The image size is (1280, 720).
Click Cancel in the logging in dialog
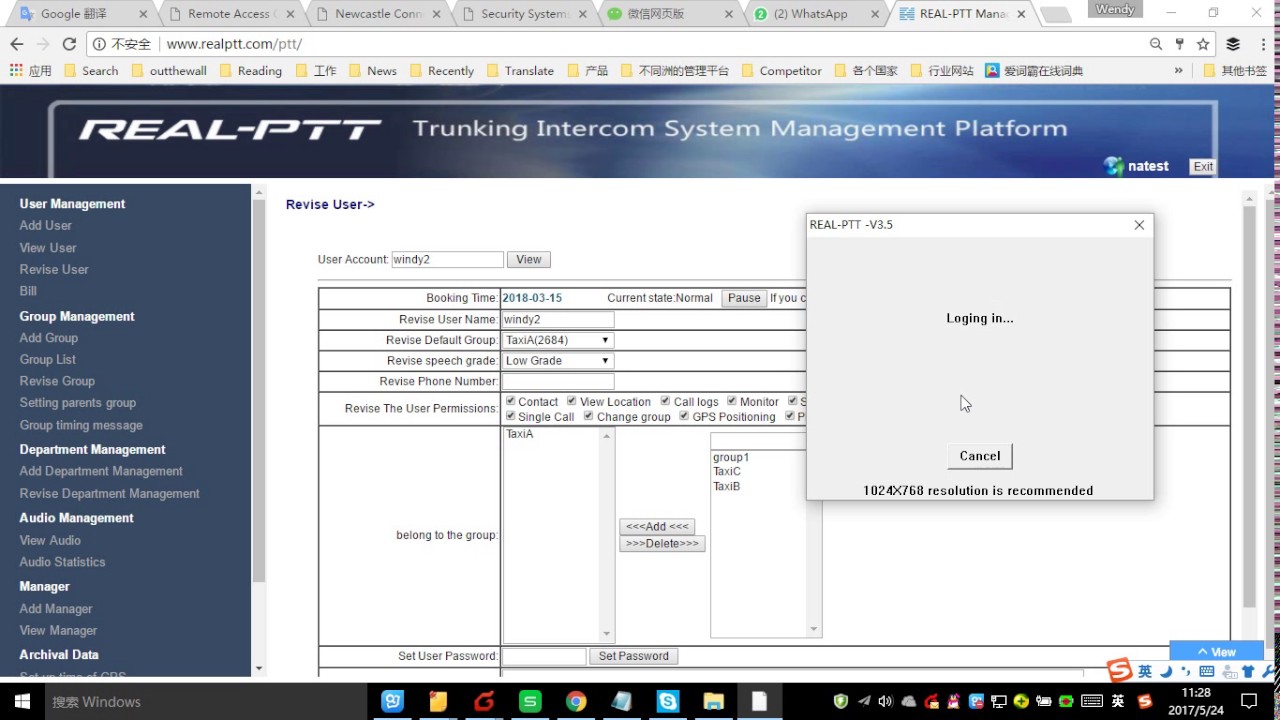pyautogui.click(x=980, y=456)
